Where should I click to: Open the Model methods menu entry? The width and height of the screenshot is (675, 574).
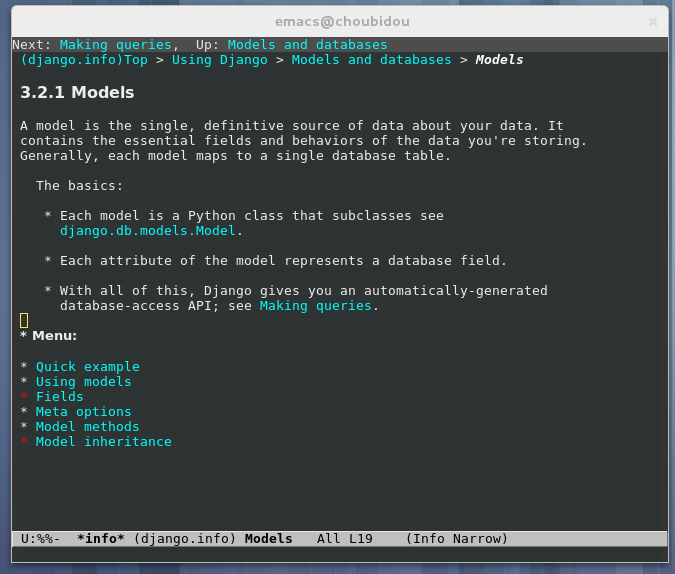88,427
